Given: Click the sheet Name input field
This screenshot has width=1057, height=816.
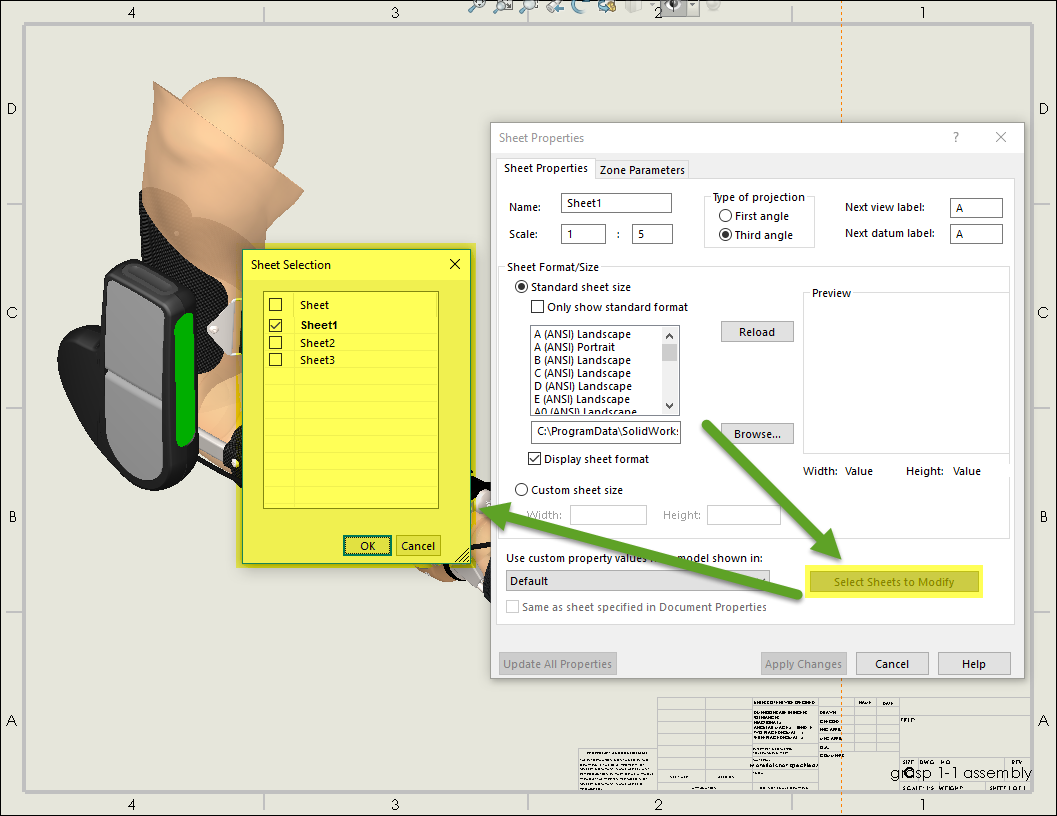Looking at the screenshot, I should tap(616, 204).
